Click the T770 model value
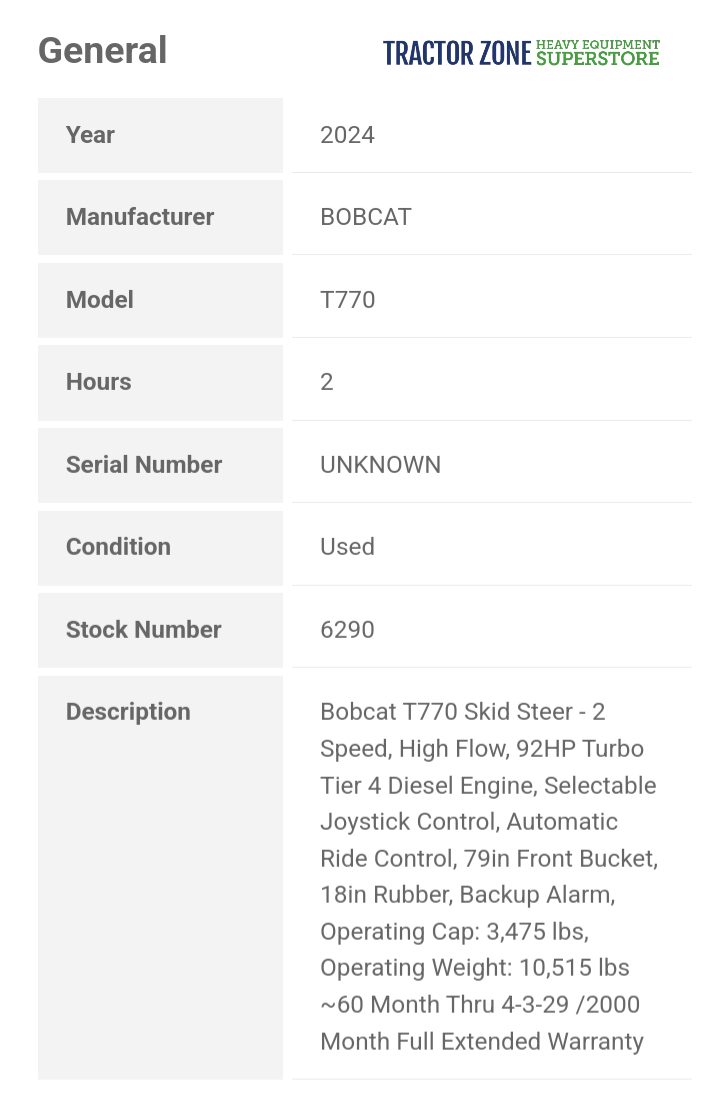The height and width of the screenshot is (1100, 720). [347, 300]
